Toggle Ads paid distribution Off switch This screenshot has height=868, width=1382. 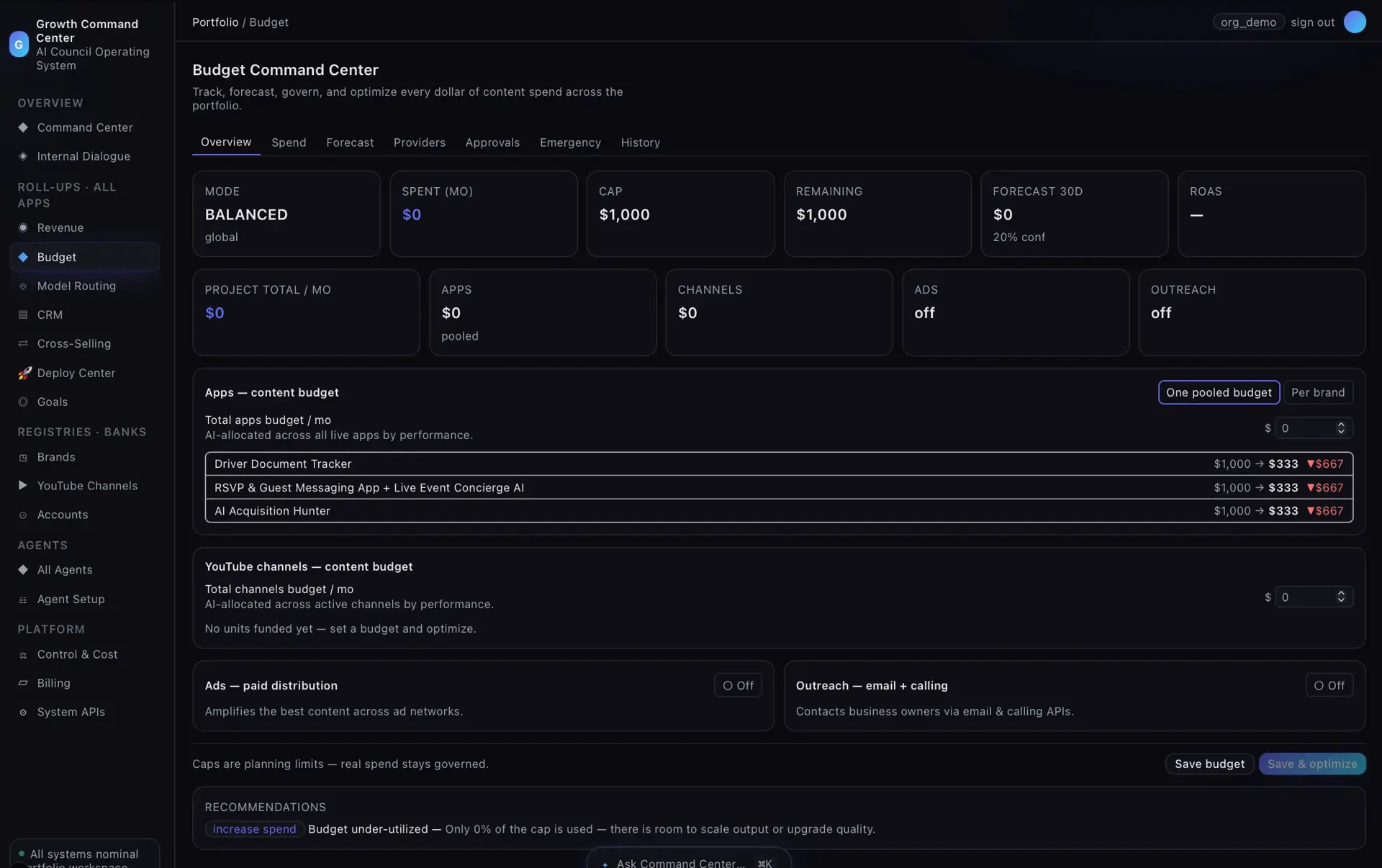738,685
